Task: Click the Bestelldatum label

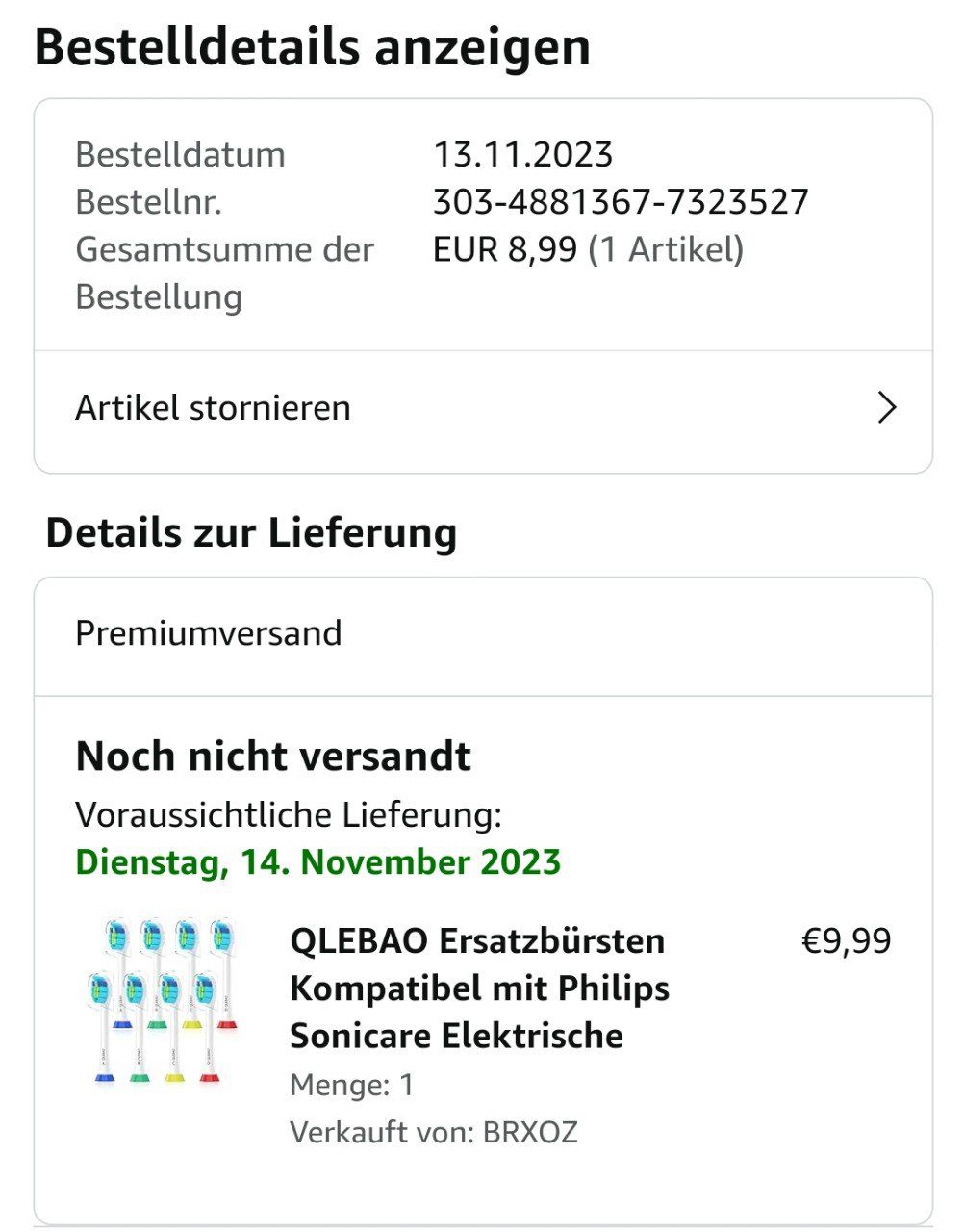Action: click(x=180, y=155)
